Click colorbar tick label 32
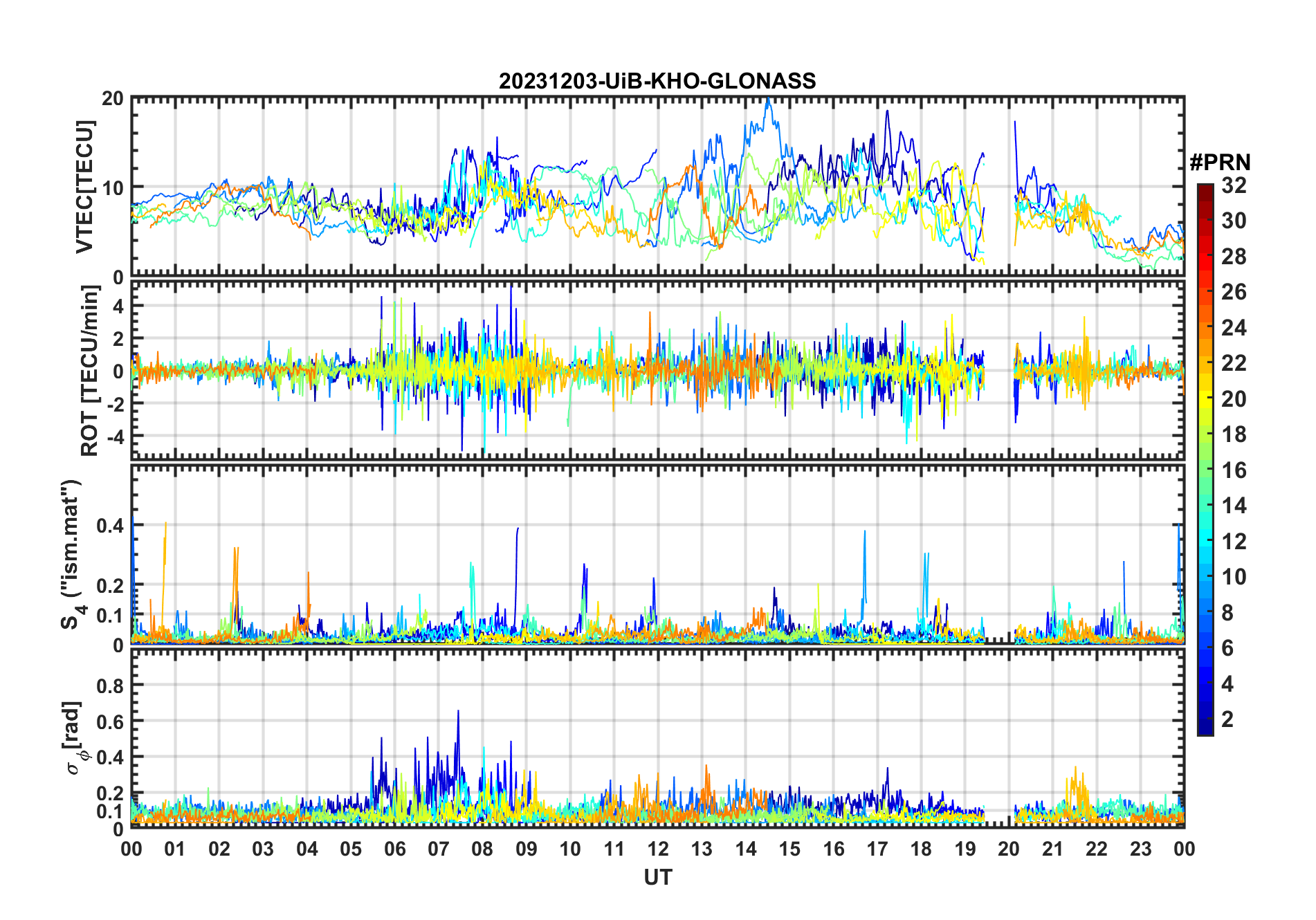 click(x=1234, y=185)
